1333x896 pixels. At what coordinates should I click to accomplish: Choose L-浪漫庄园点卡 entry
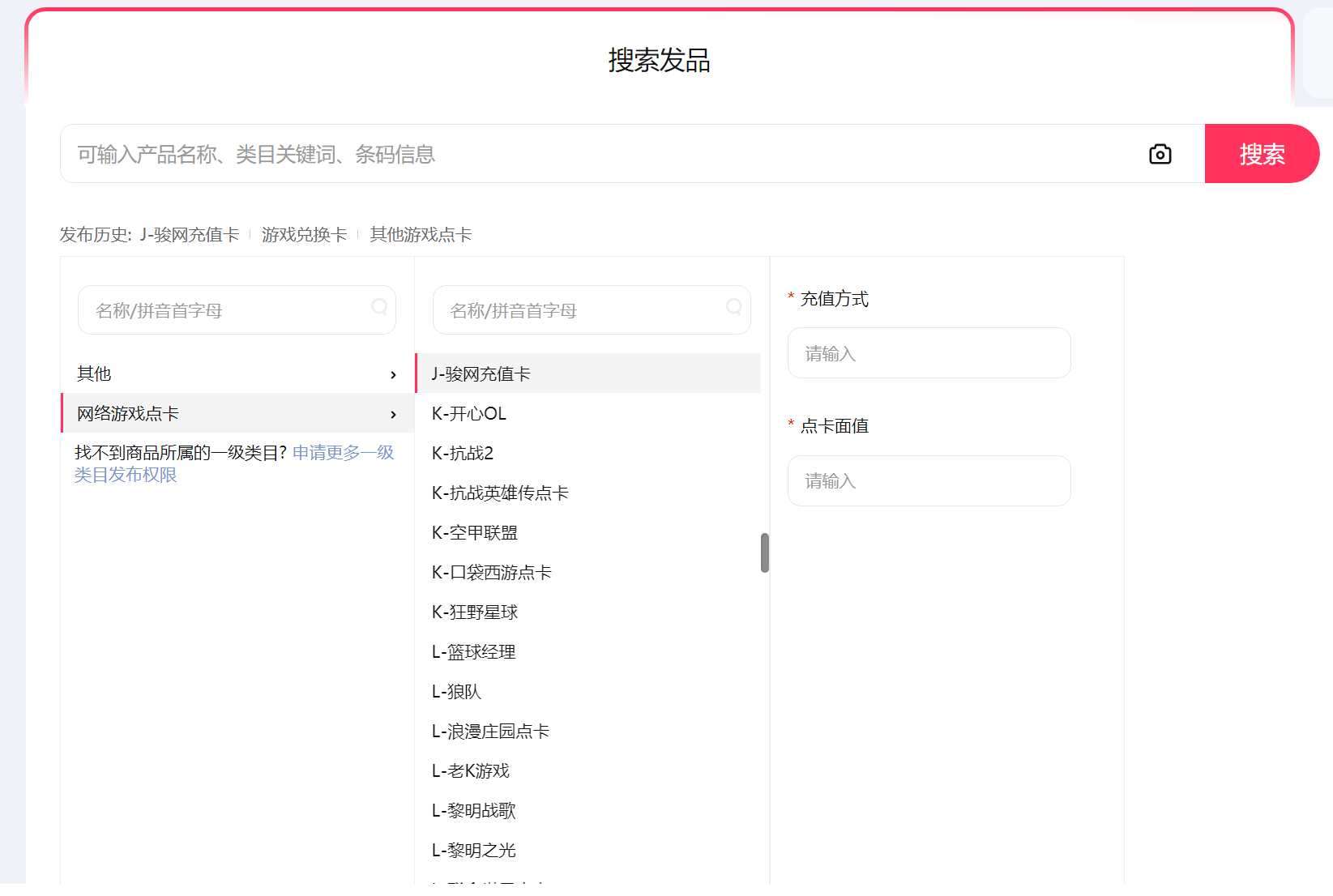pos(490,732)
